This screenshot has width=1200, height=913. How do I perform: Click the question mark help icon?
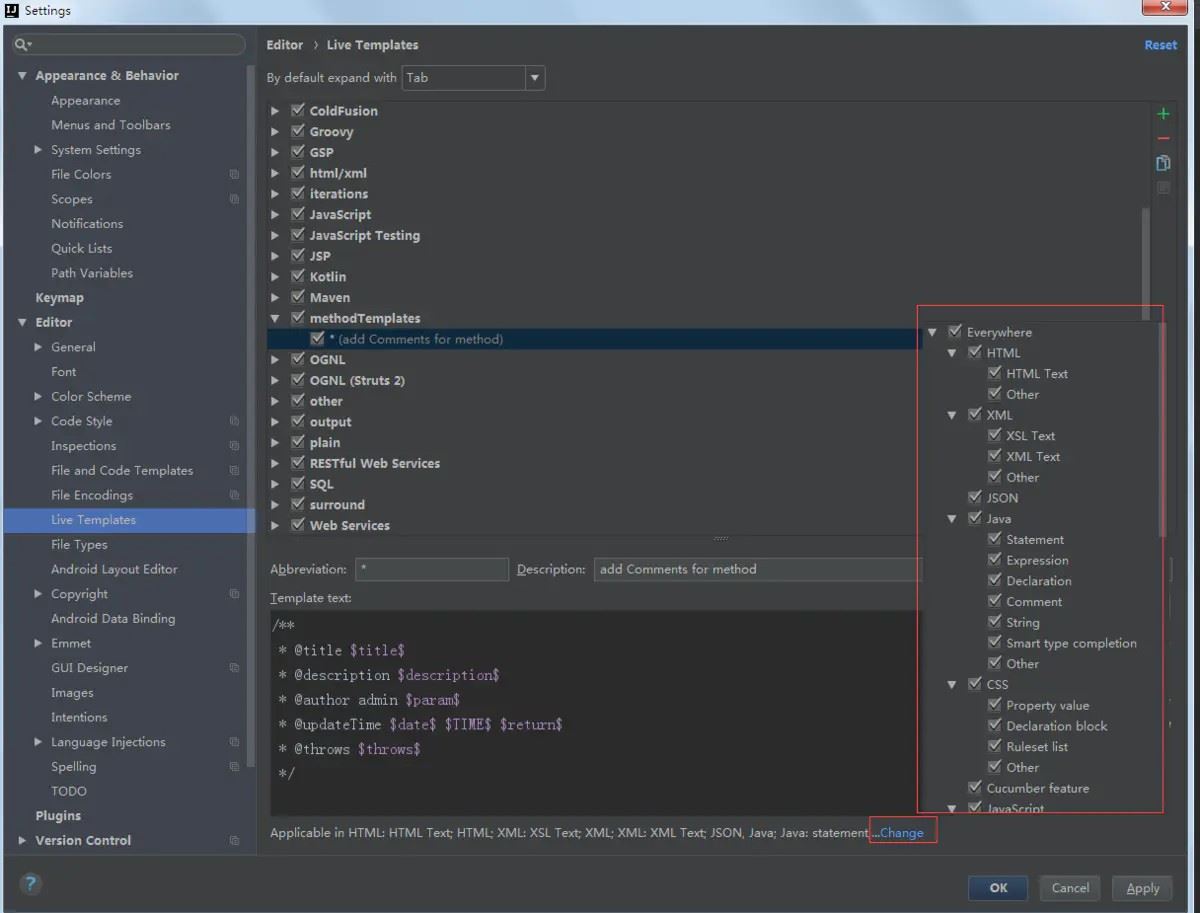31,883
